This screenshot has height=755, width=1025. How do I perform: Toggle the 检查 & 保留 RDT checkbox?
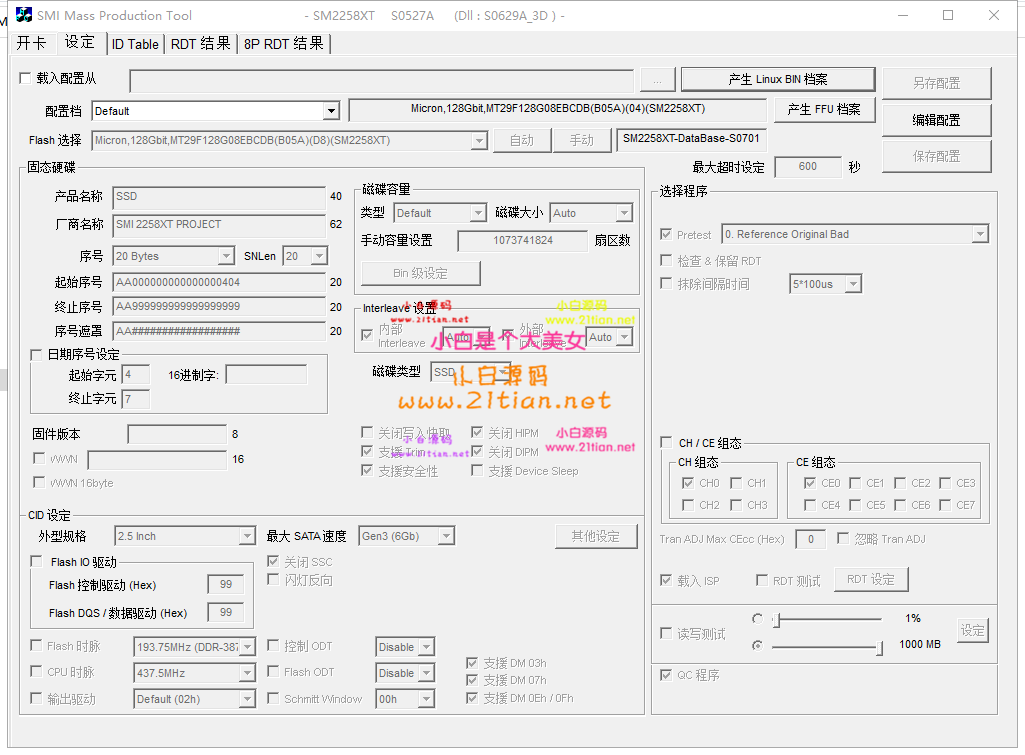pos(666,260)
